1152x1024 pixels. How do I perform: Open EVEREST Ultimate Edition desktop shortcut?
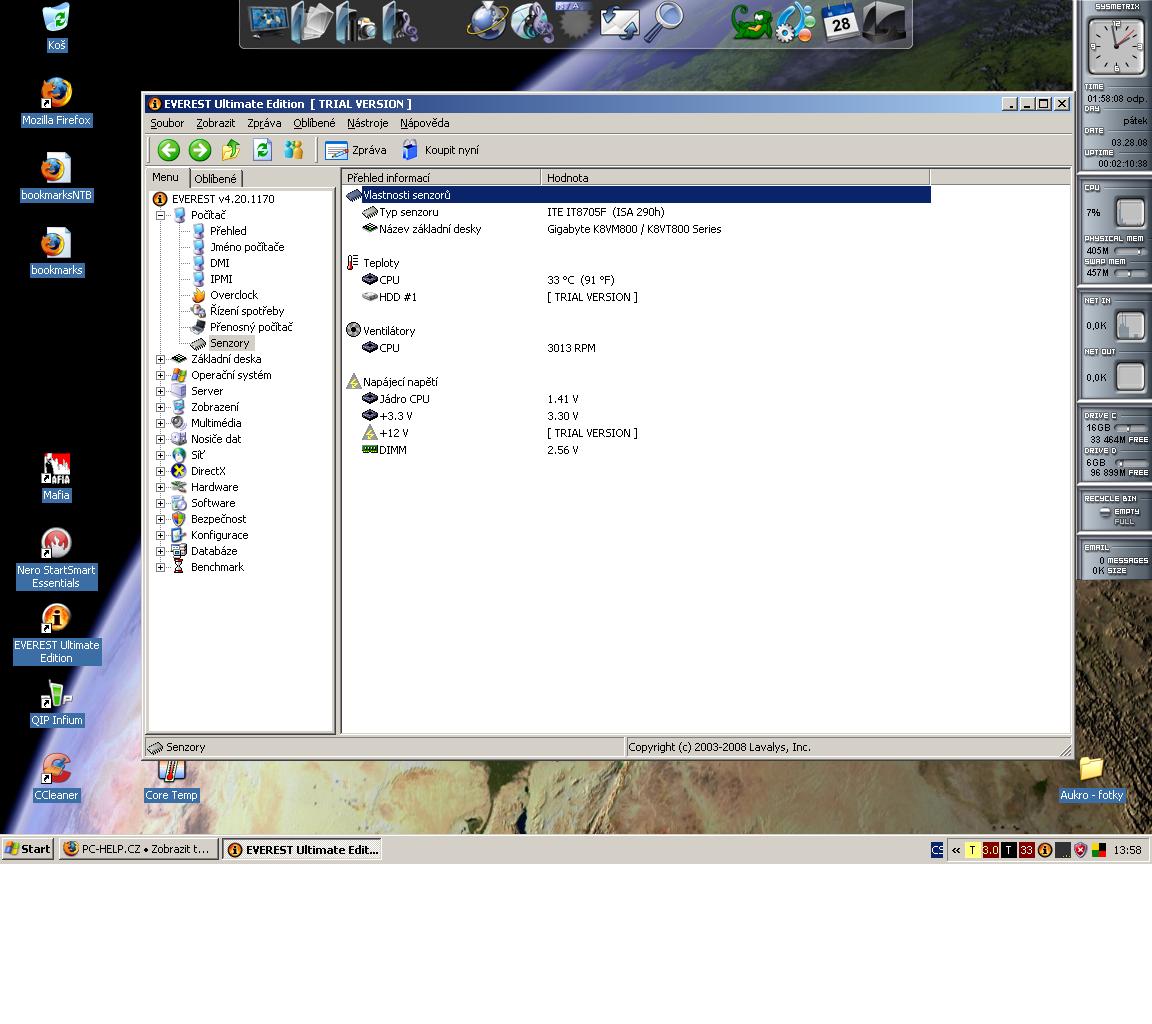56,634
